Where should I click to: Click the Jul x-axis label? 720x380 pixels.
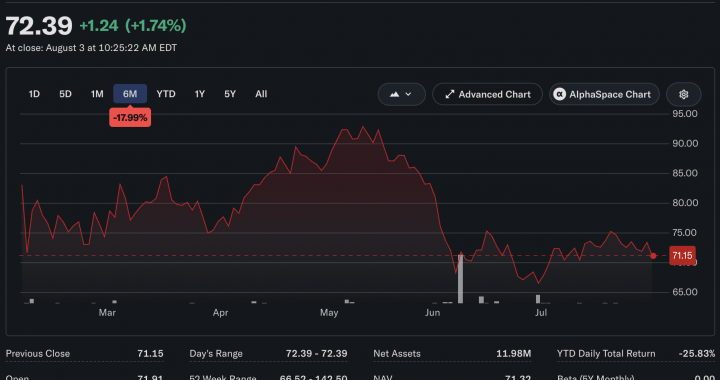pyautogui.click(x=541, y=313)
